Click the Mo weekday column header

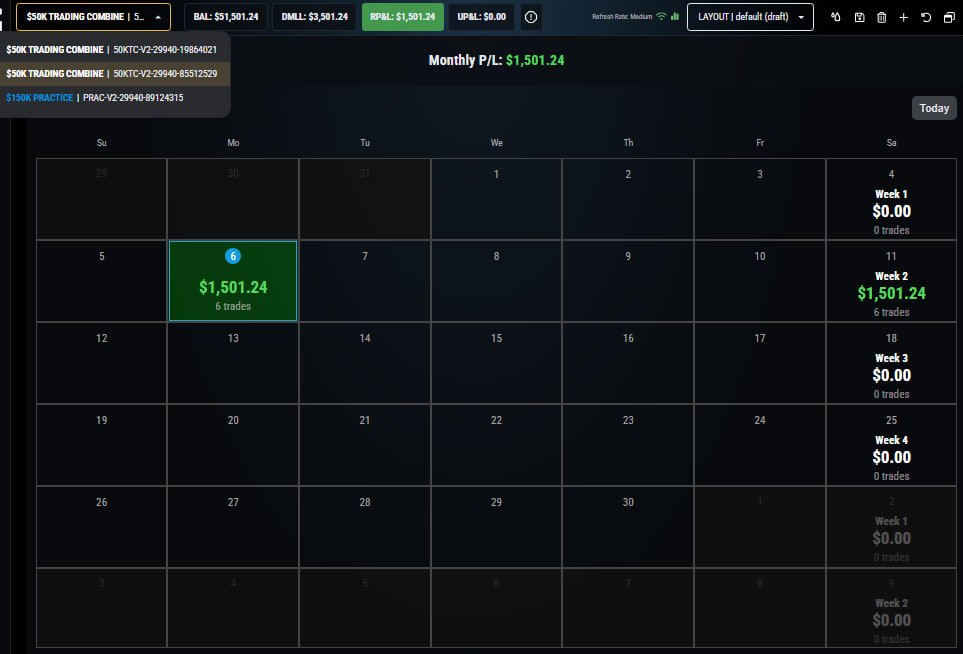233,142
